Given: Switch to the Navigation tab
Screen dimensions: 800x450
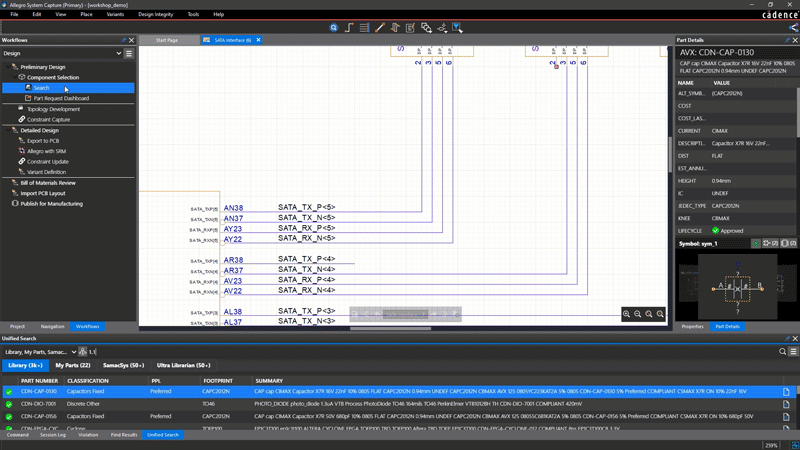Looking at the screenshot, I should click(x=53, y=327).
